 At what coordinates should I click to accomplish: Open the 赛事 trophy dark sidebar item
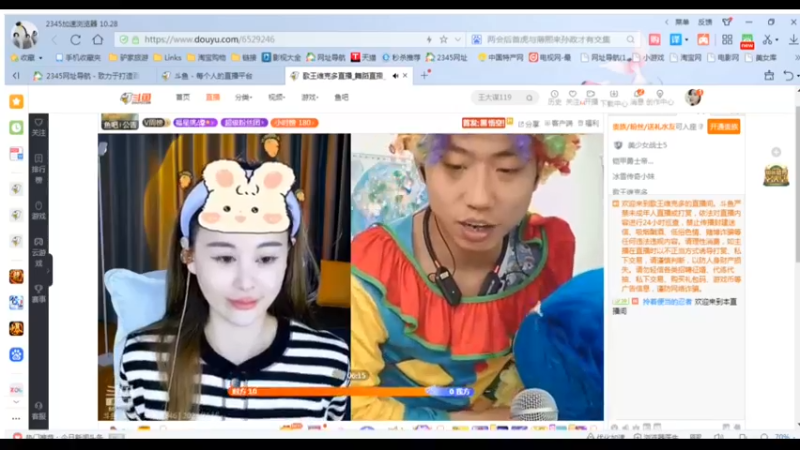click(x=39, y=294)
